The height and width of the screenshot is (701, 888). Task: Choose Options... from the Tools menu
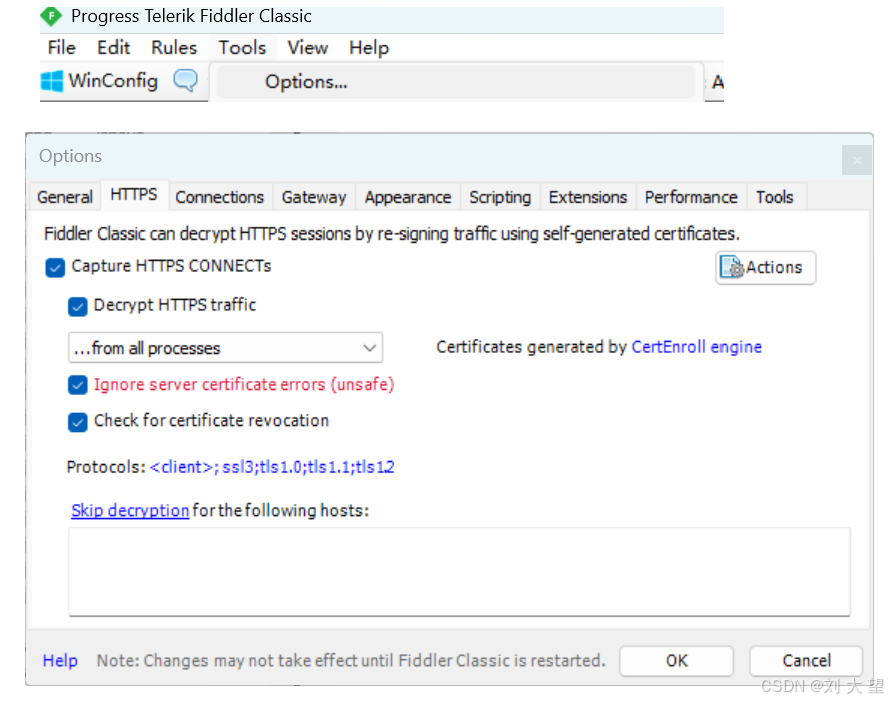(456, 82)
